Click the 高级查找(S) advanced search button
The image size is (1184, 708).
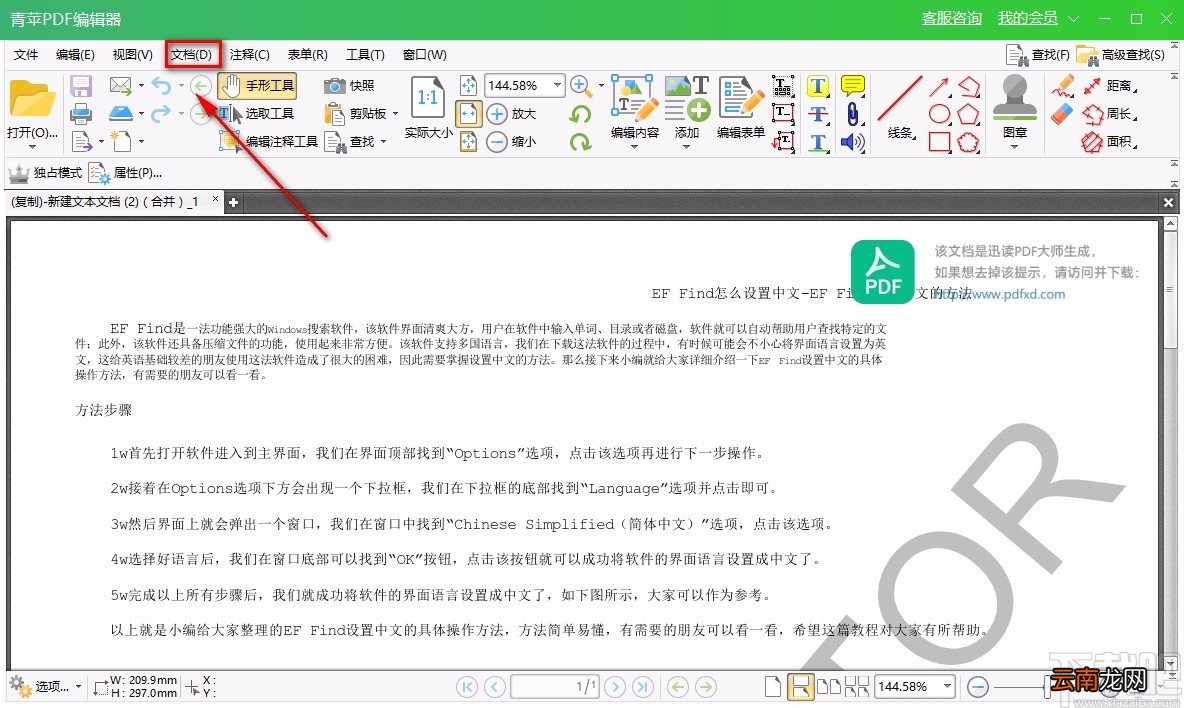pyautogui.click(x=1121, y=54)
